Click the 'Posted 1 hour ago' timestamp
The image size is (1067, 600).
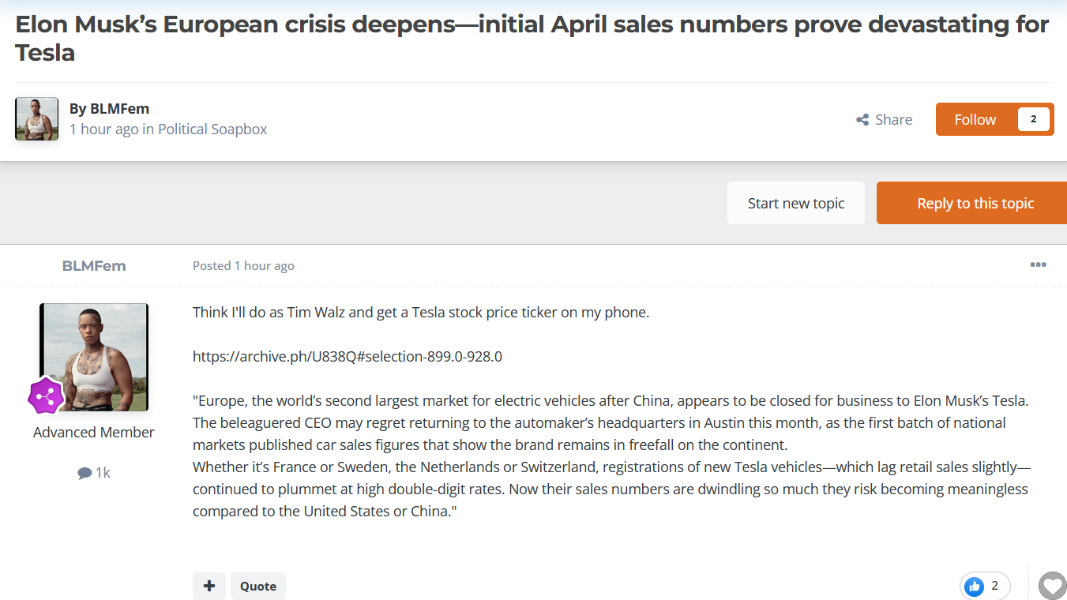click(243, 266)
